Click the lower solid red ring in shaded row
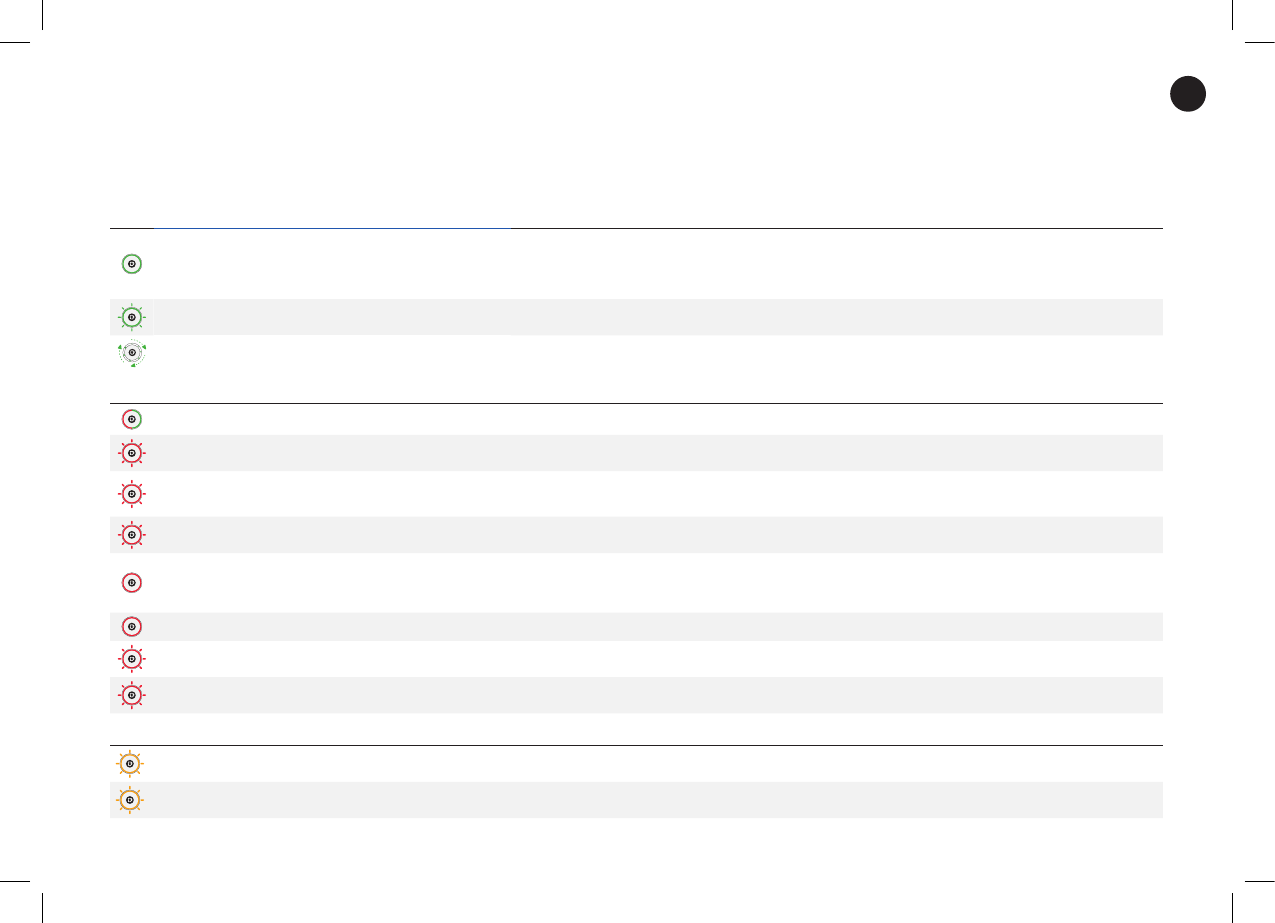 click(131, 626)
